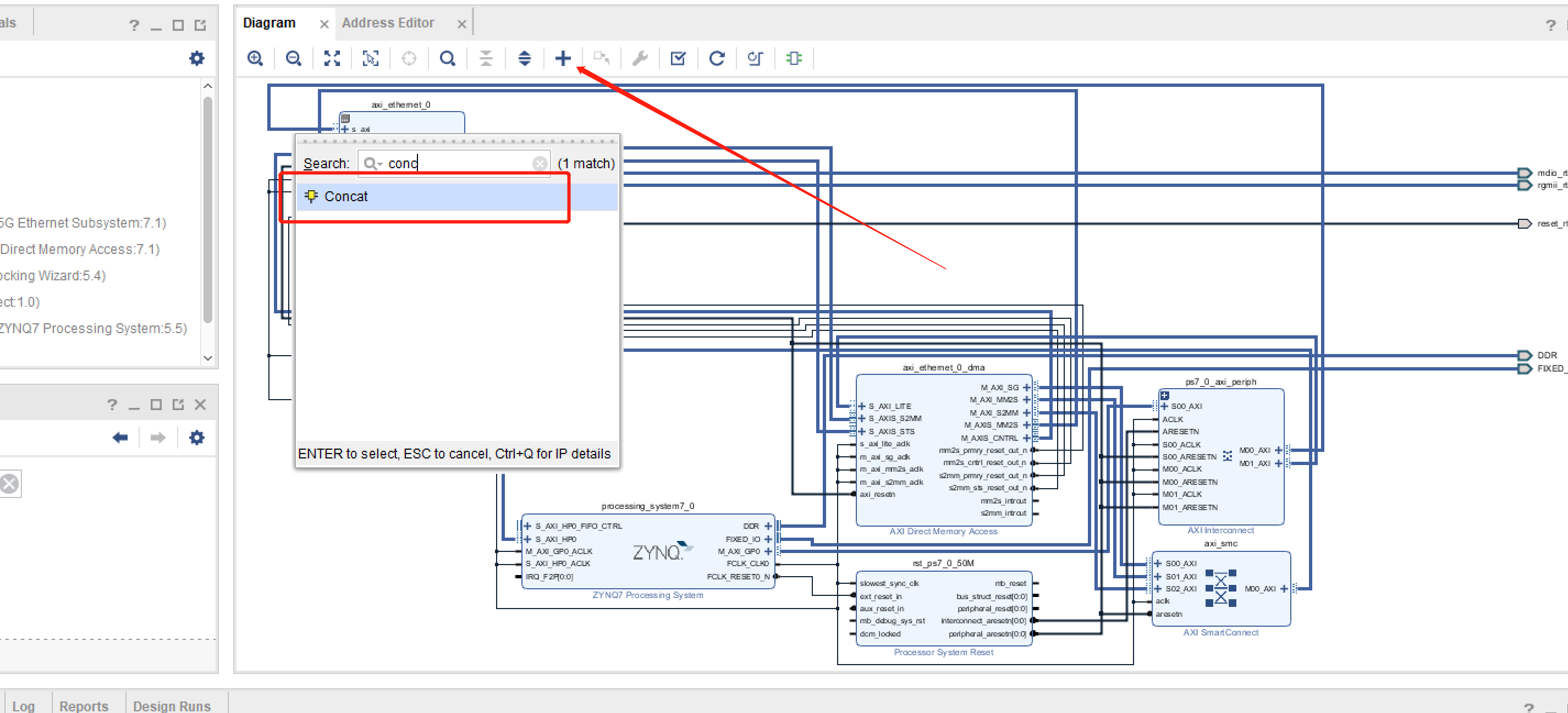Screen dimensions: 1568x713
Task: Expand S00_AXI port on axi_smc
Action: click(1158, 563)
